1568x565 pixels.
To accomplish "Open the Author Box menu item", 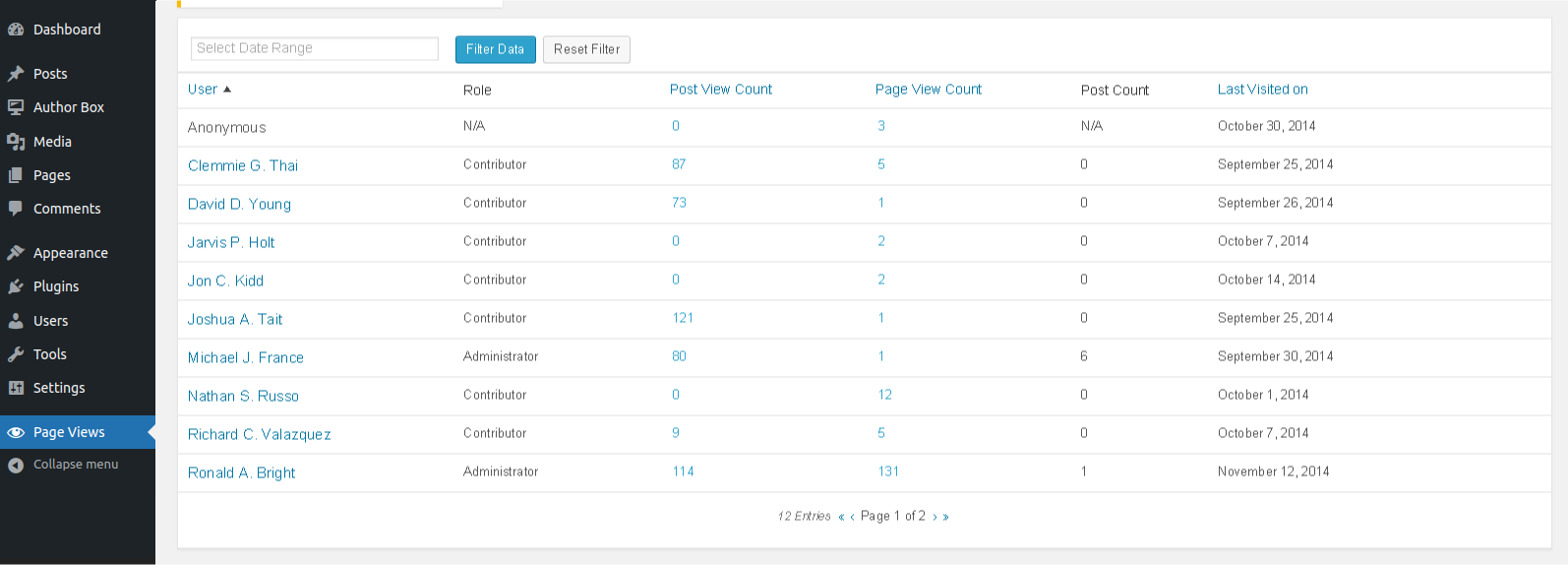I will (x=68, y=107).
